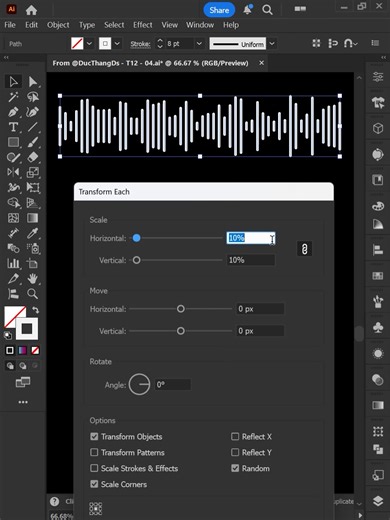Click the Scale Horizontal slider handle
This screenshot has height=520, width=390.
[x=136, y=238]
